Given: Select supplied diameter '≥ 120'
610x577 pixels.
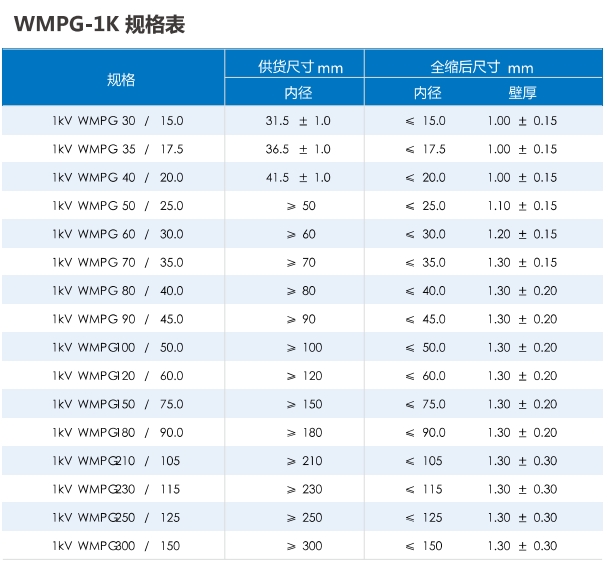Looking at the screenshot, I should point(305,376).
